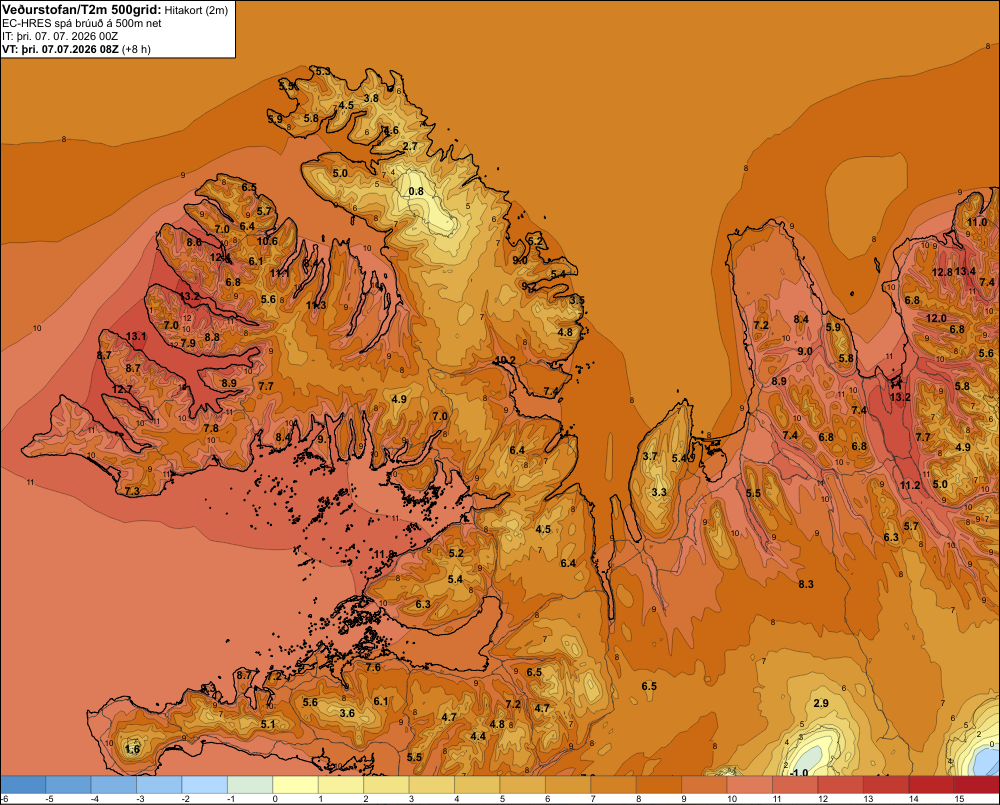
Task: Click the legend swatch between -3 and -2
Action: [x=159, y=785]
